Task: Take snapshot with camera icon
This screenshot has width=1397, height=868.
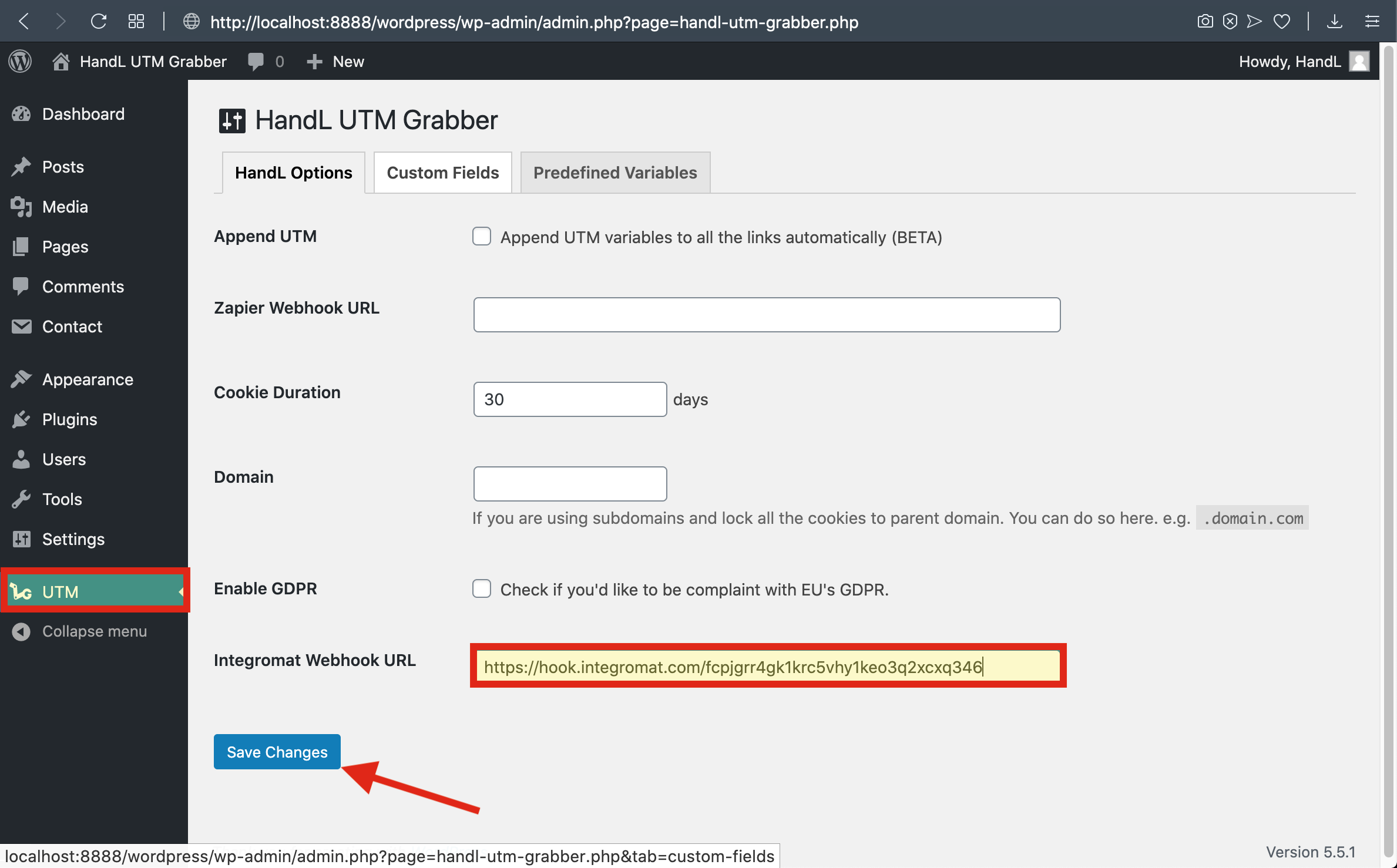Action: [x=1204, y=22]
